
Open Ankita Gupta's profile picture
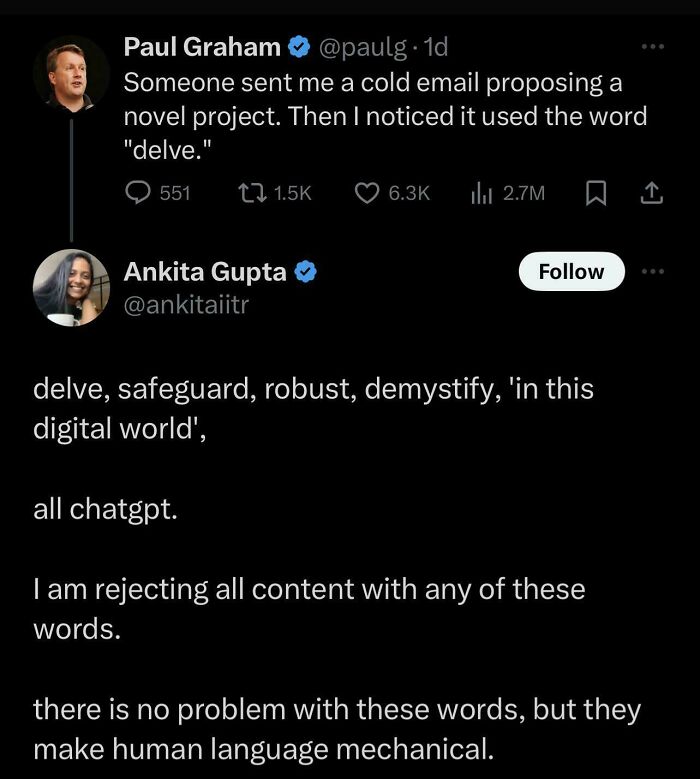click(70, 288)
